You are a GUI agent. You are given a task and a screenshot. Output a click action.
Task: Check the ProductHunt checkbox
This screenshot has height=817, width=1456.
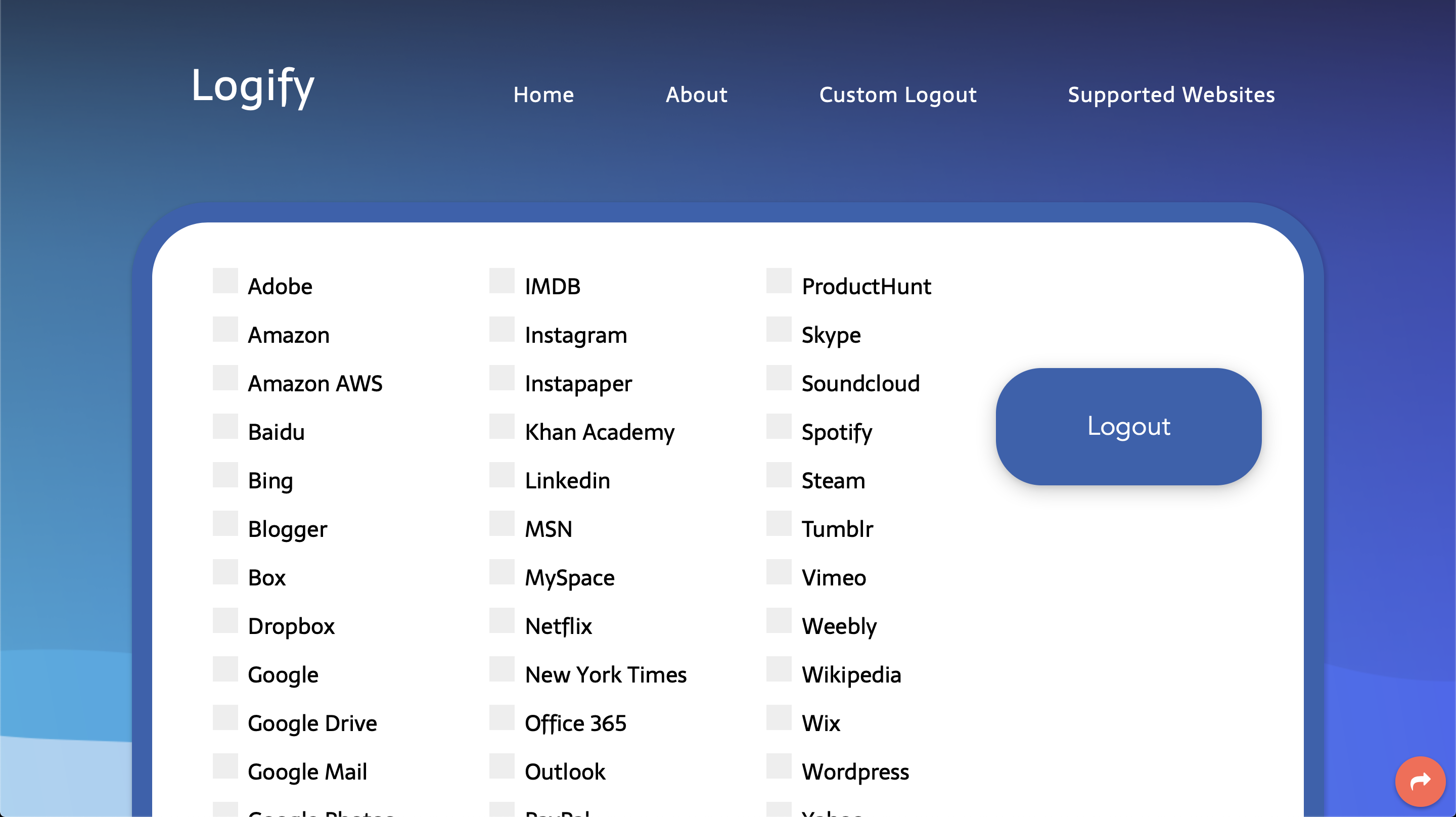(779, 281)
